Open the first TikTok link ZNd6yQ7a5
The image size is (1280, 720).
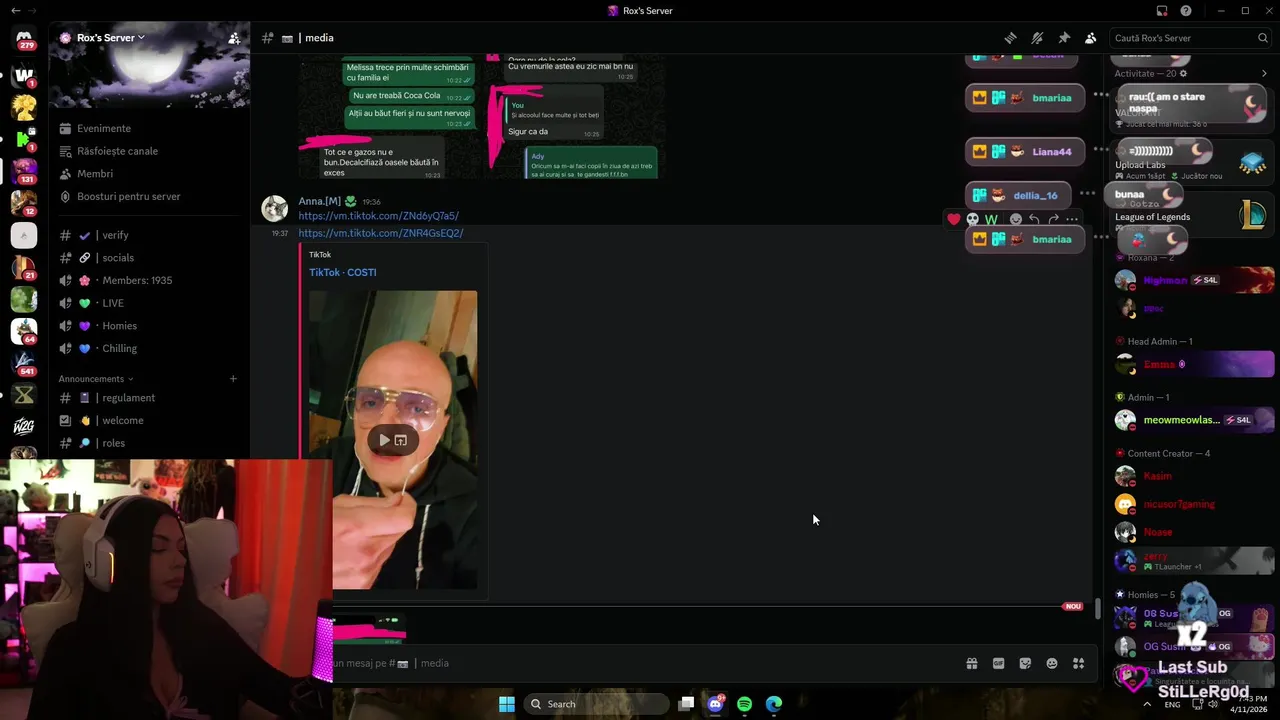tap(378, 216)
